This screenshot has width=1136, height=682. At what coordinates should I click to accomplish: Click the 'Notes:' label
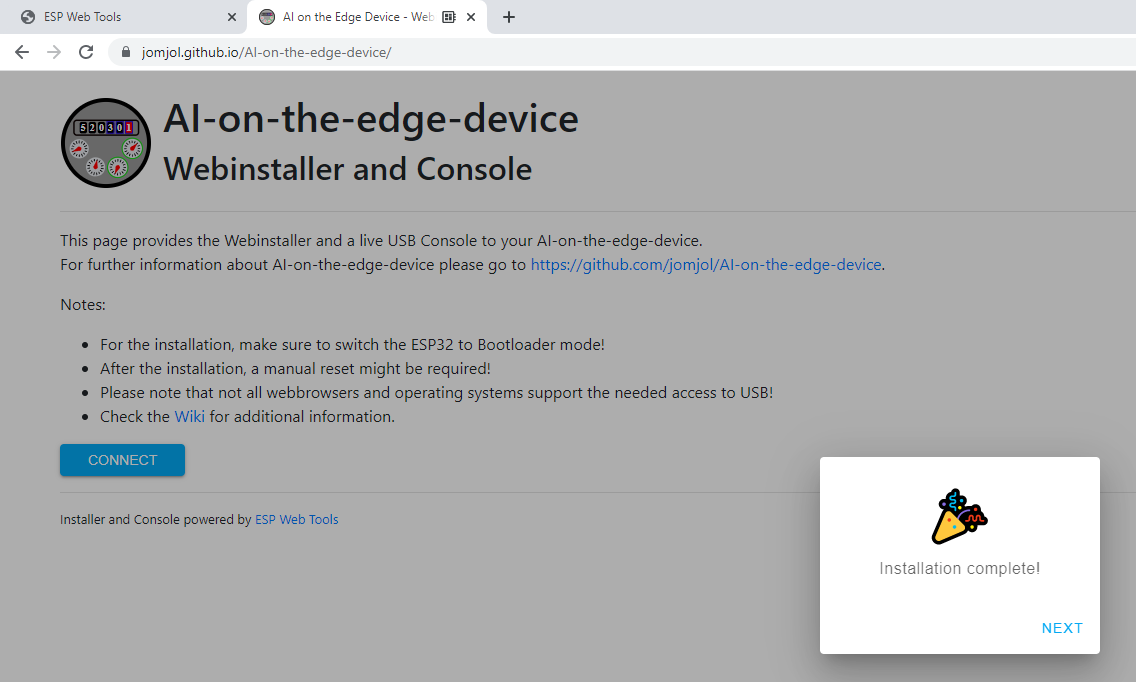[x=83, y=304]
